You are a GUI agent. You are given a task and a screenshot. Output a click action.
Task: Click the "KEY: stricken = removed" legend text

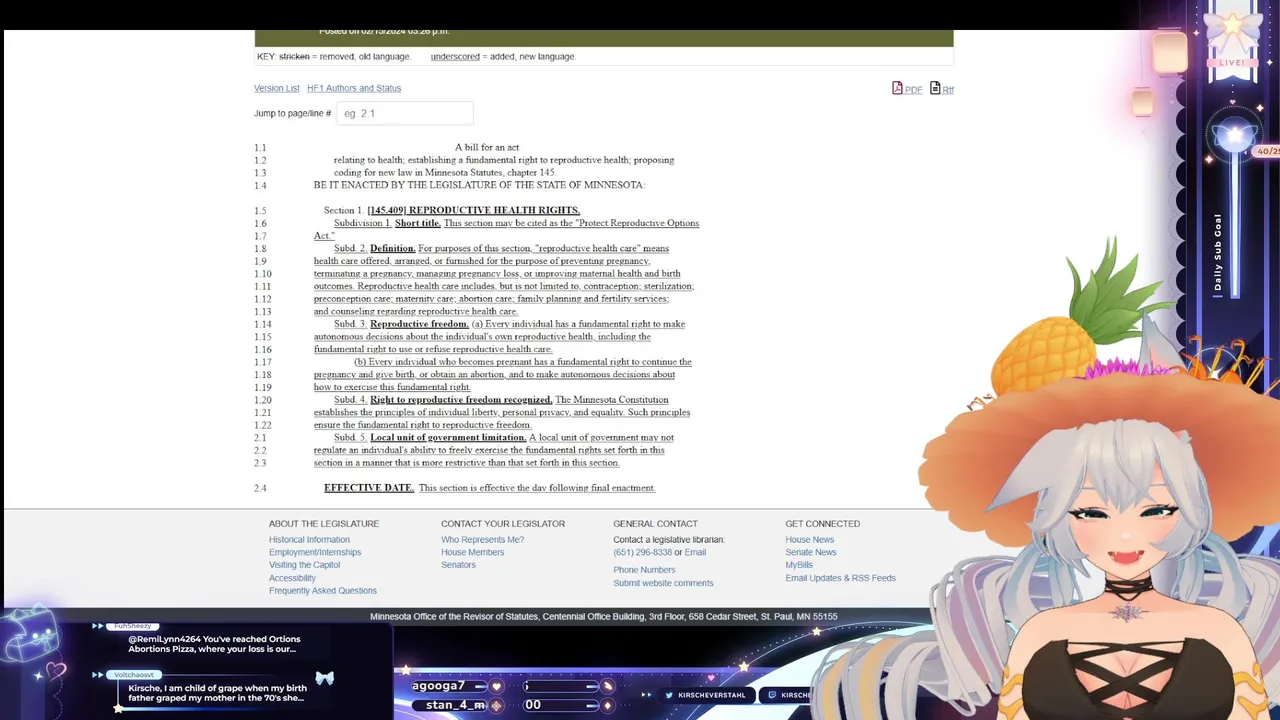coord(334,57)
